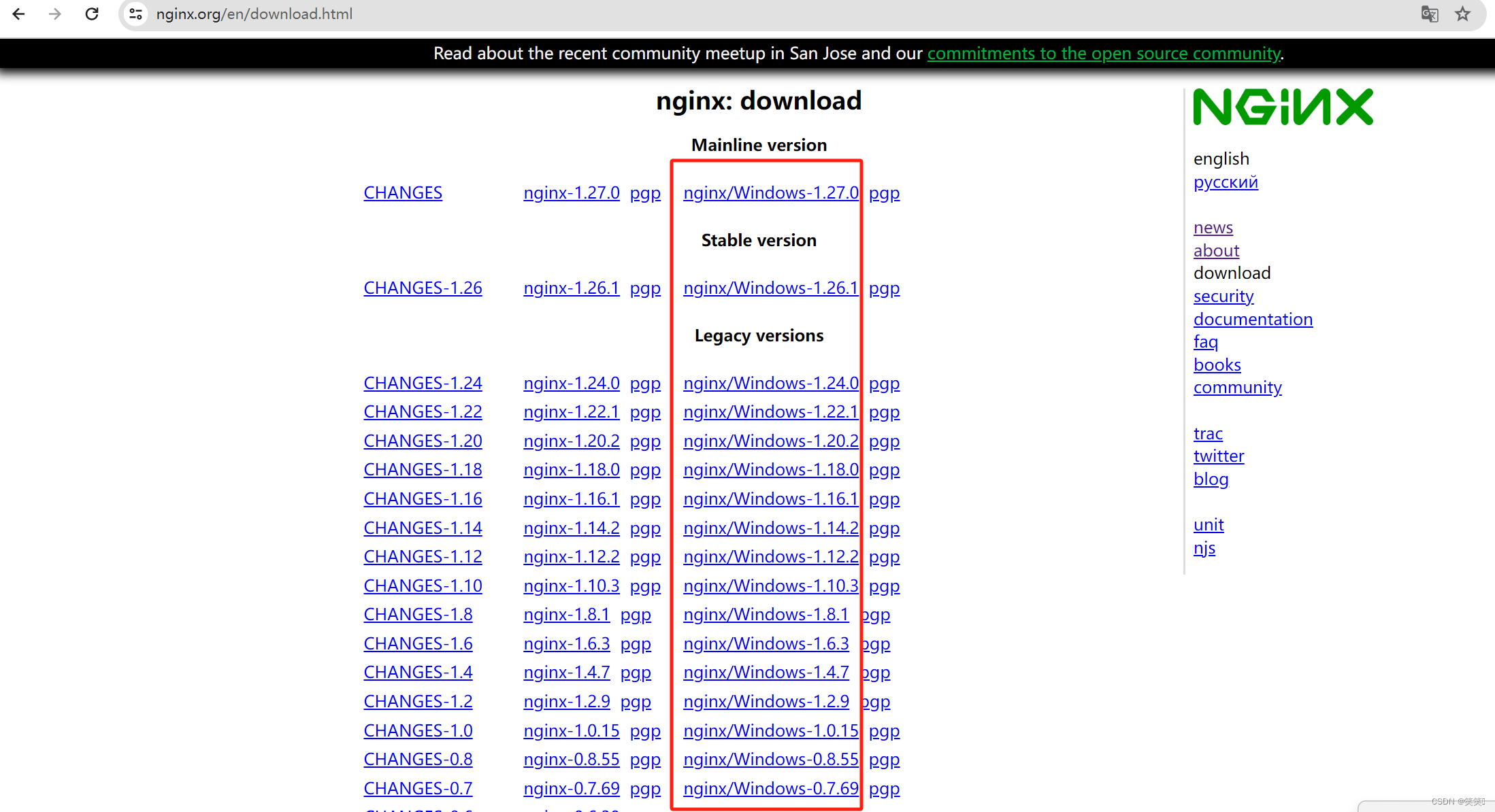Download nginx-0.7.69 source
This screenshot has width=1495, height=812.
tap(572, 788)
